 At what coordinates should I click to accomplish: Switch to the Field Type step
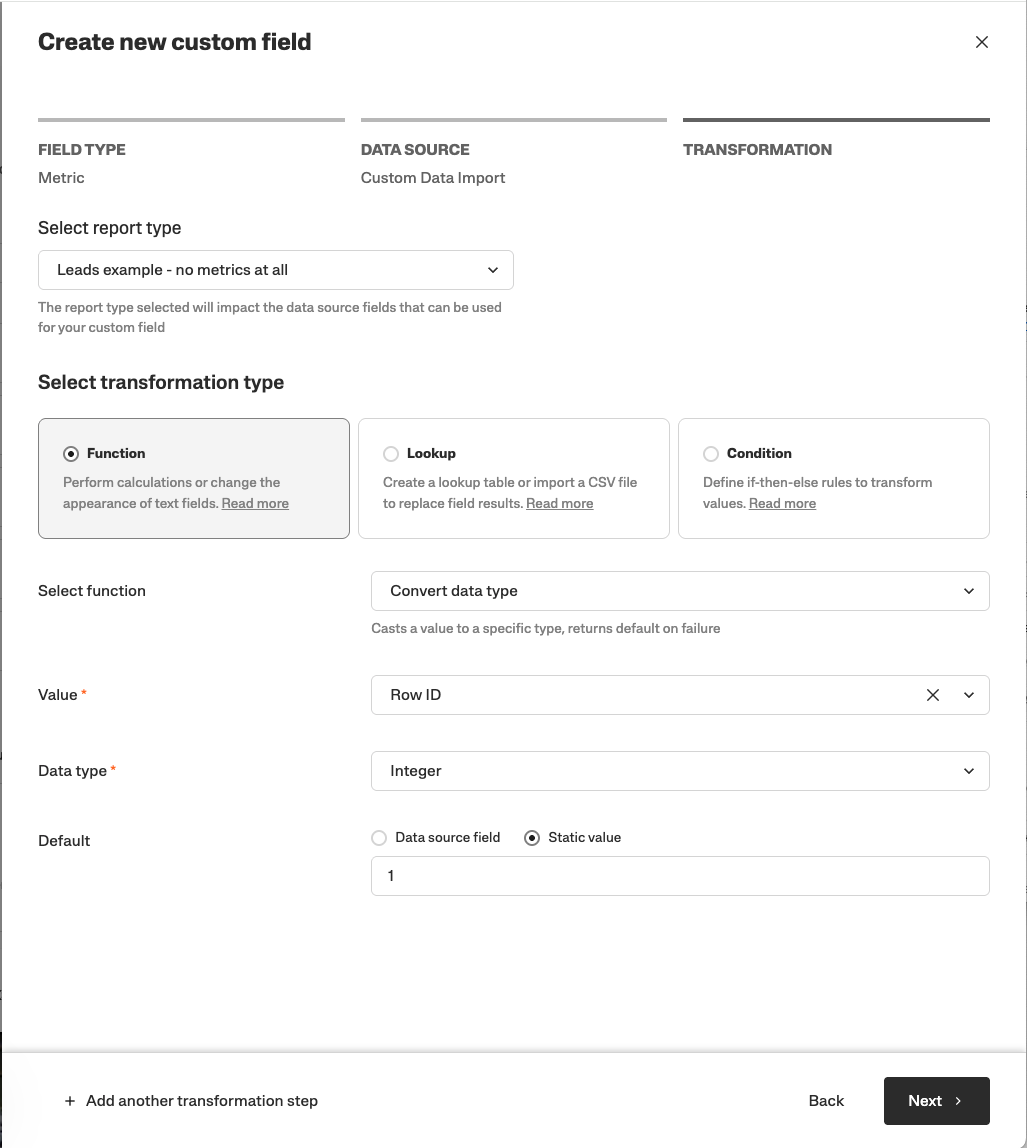(x=81, y=149)
